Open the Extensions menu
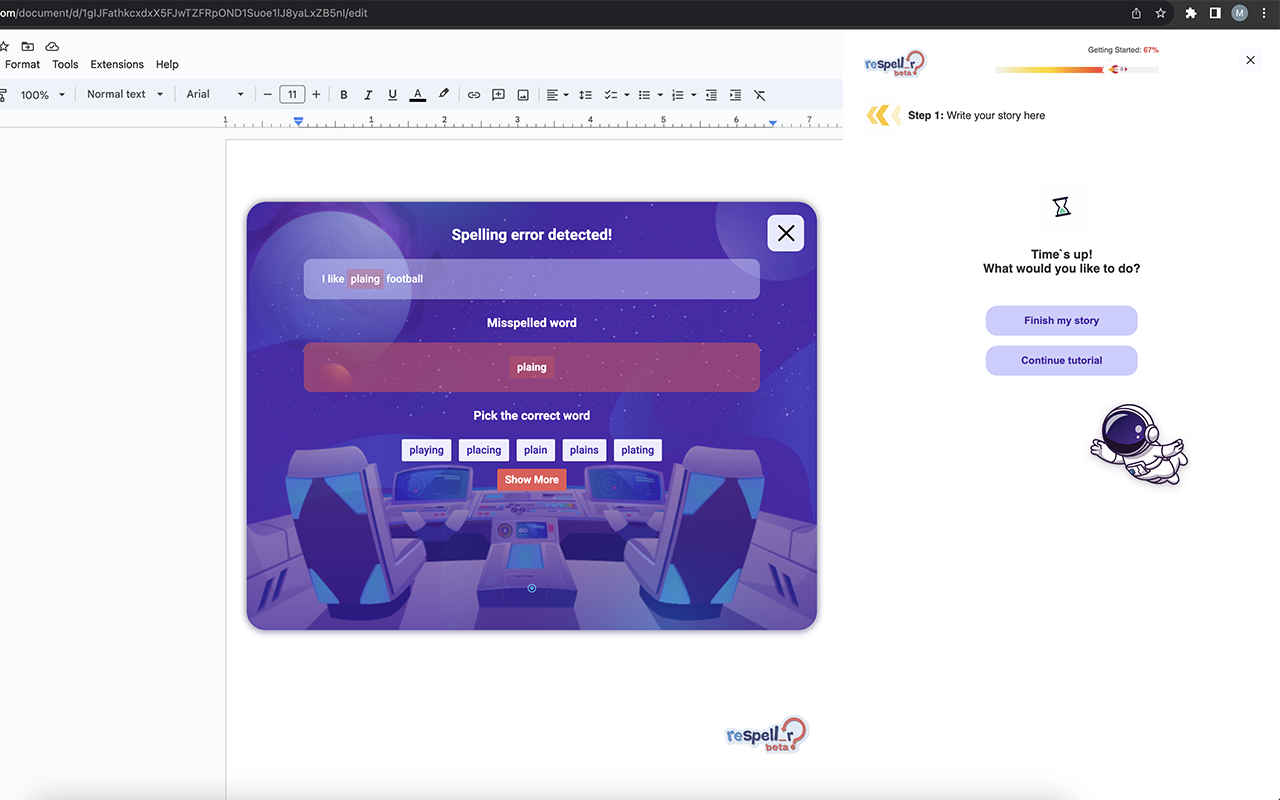This screenshot has width=1280, height=800. tap(117, 64)
